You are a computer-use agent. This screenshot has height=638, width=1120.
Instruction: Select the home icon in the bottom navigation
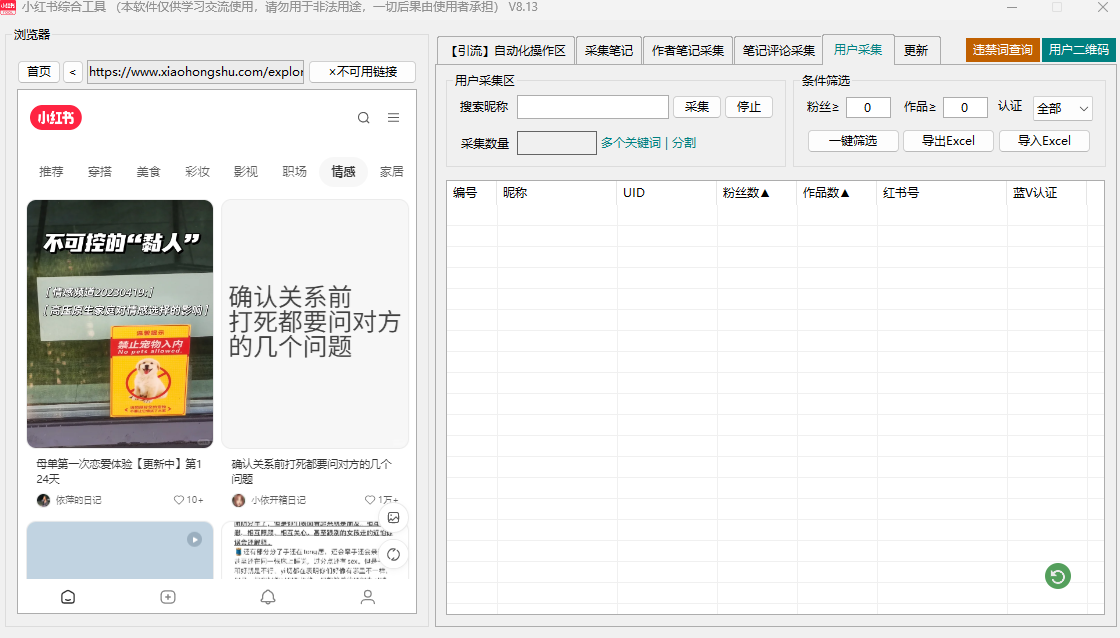point(67,596)
